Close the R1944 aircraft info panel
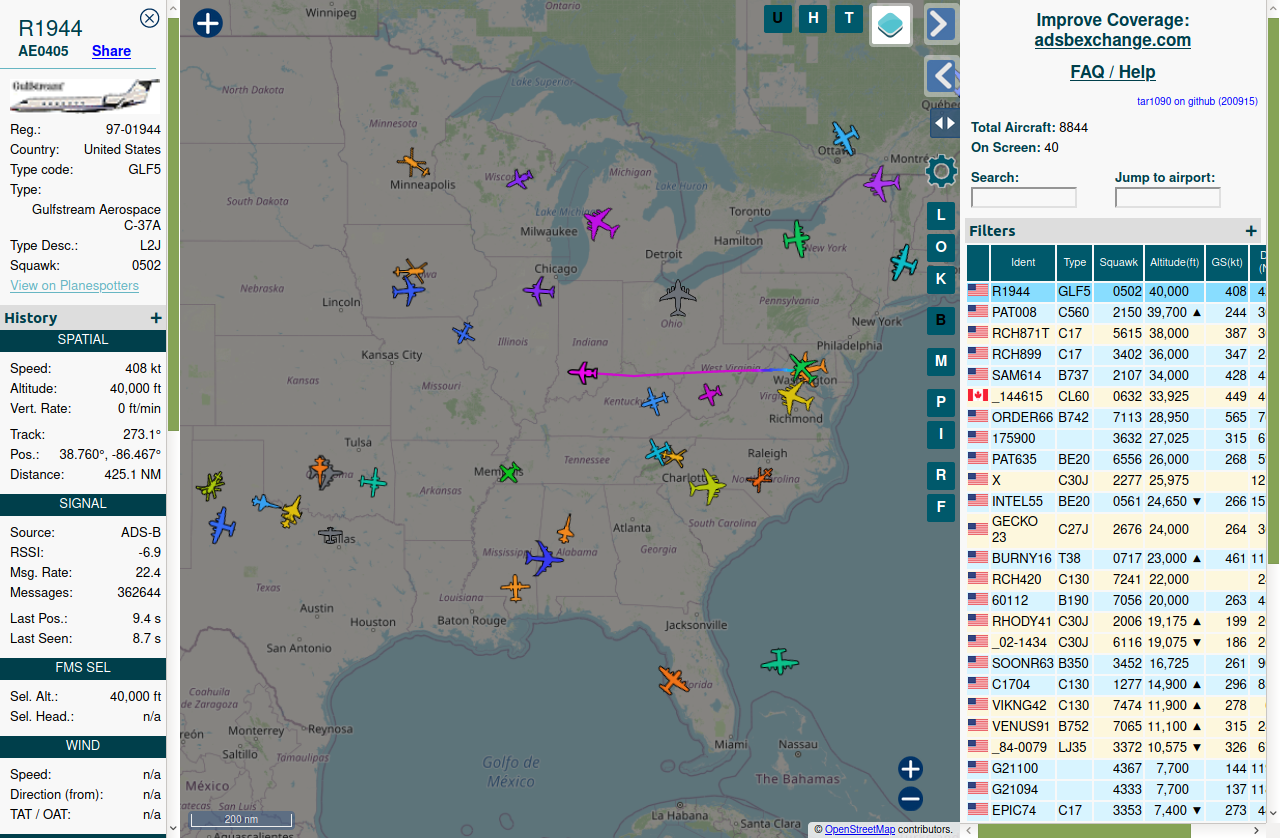The width and height of the screenshot is (1280, 838). 149,18
